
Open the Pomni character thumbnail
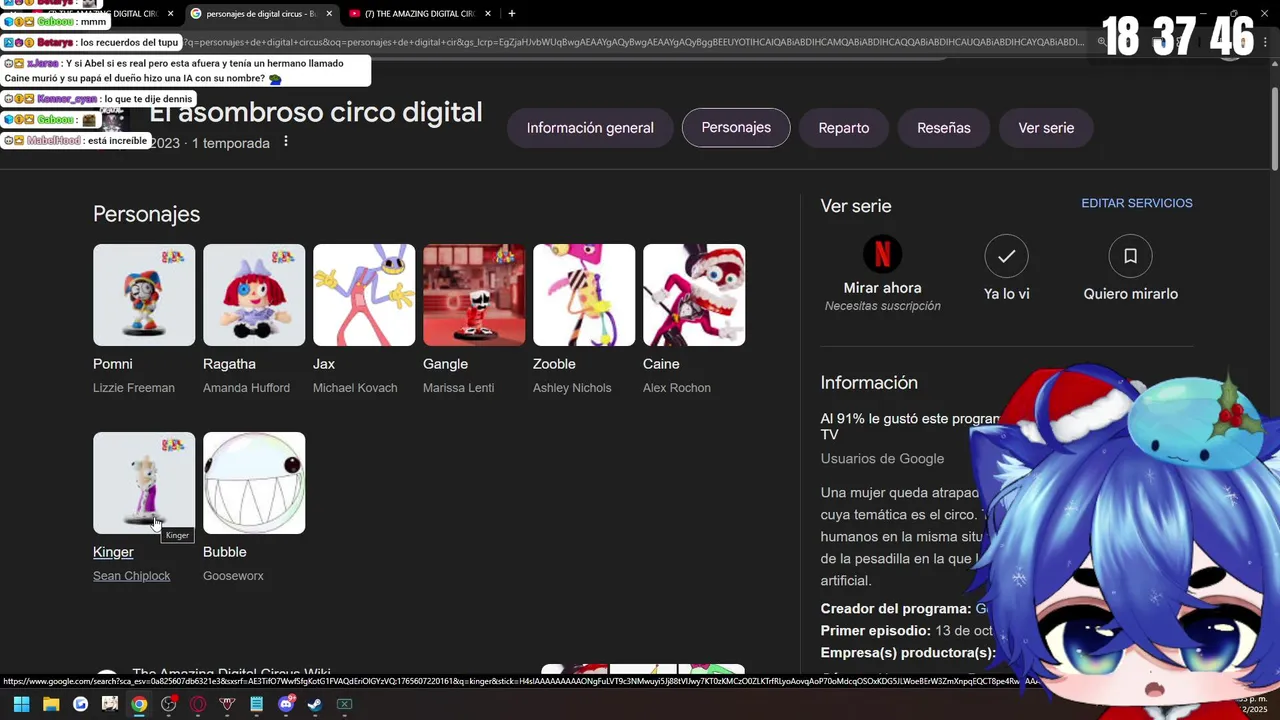coord(144,295)
